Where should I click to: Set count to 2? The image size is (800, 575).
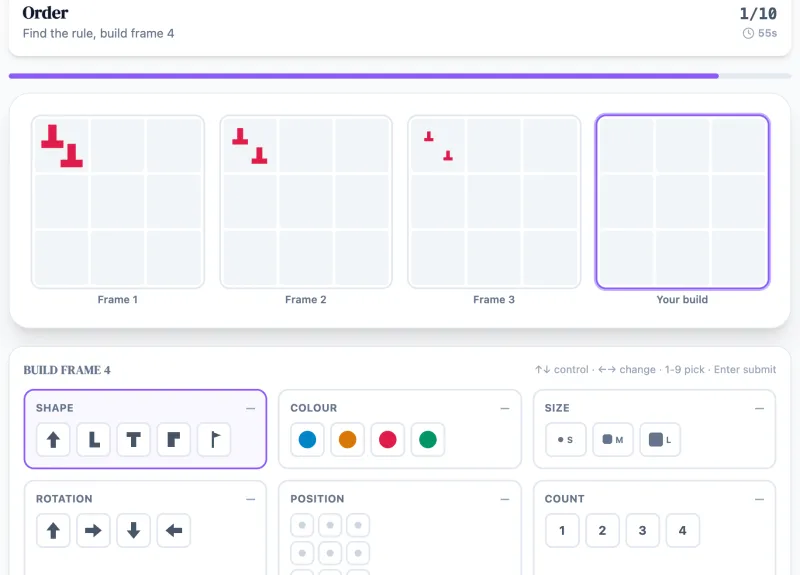coord(603,531)
